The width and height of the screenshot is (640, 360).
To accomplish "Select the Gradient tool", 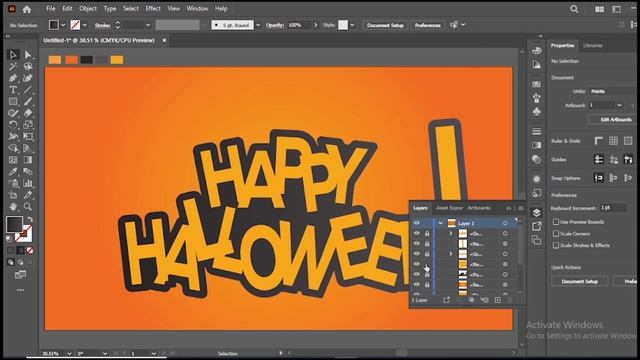I will (28, 160).
